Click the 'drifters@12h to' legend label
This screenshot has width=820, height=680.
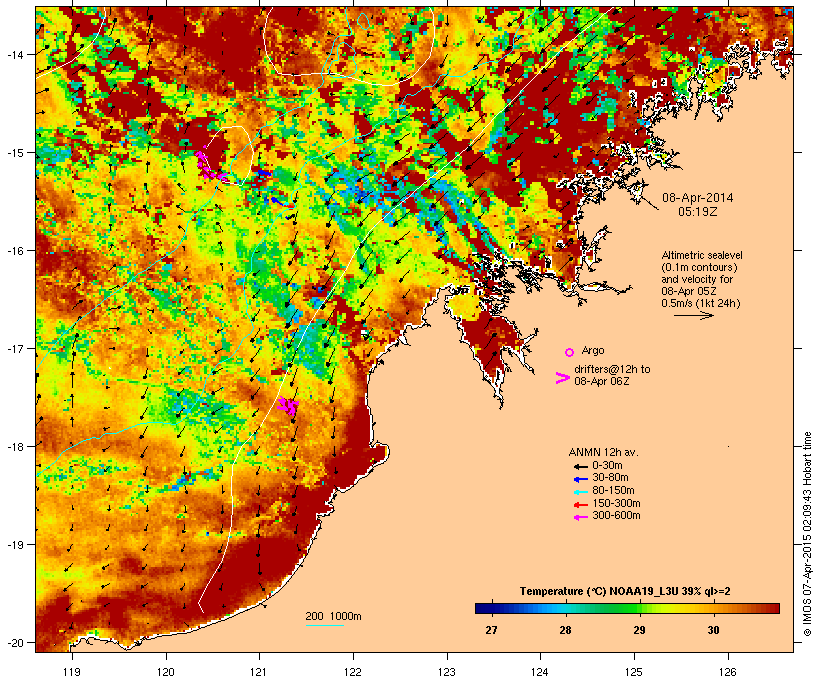[x=612, y=369]
